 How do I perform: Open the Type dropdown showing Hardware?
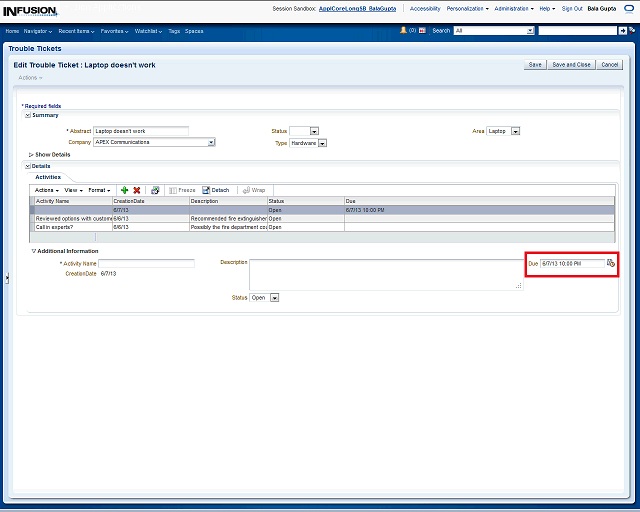323,143
